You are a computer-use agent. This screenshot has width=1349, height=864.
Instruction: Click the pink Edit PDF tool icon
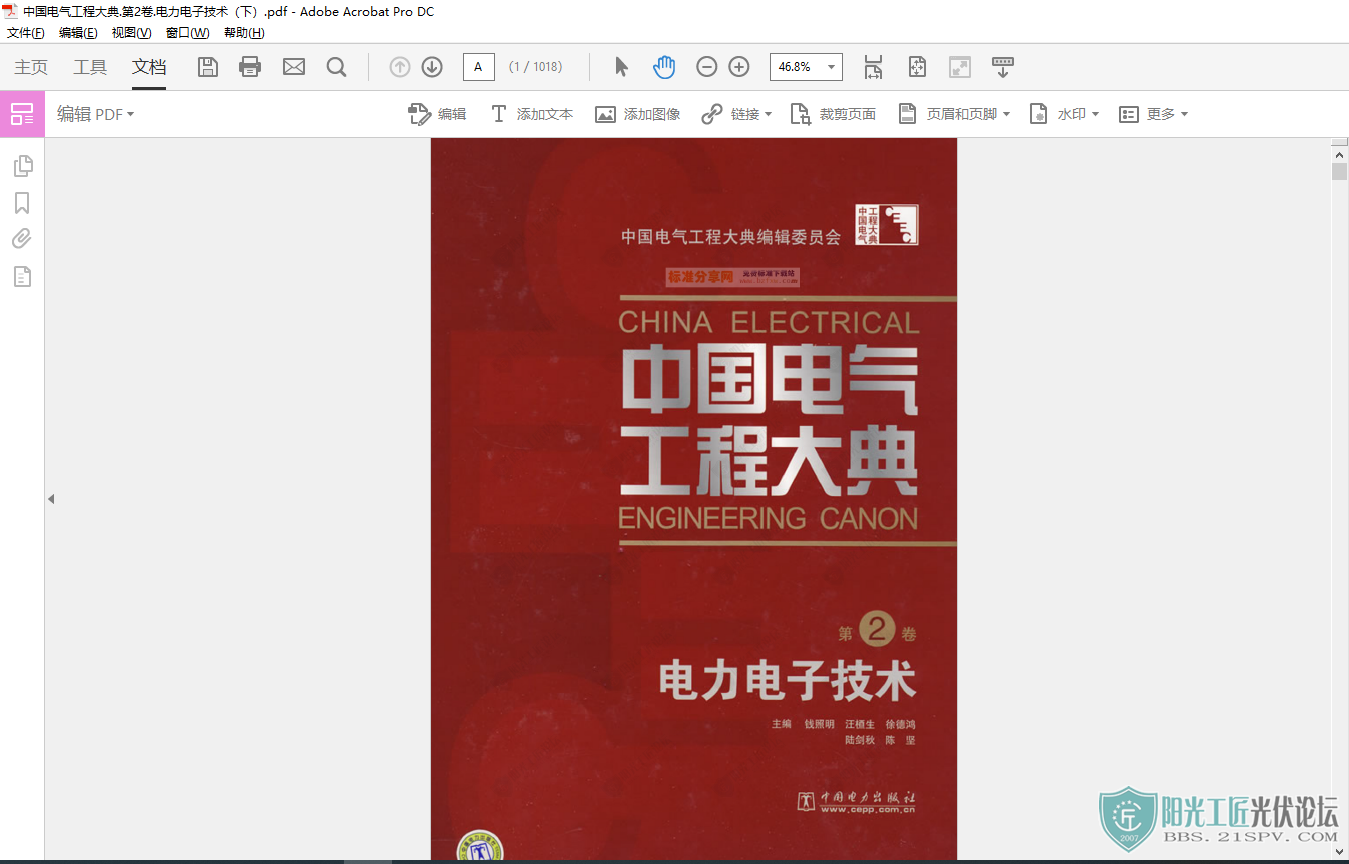22,114
